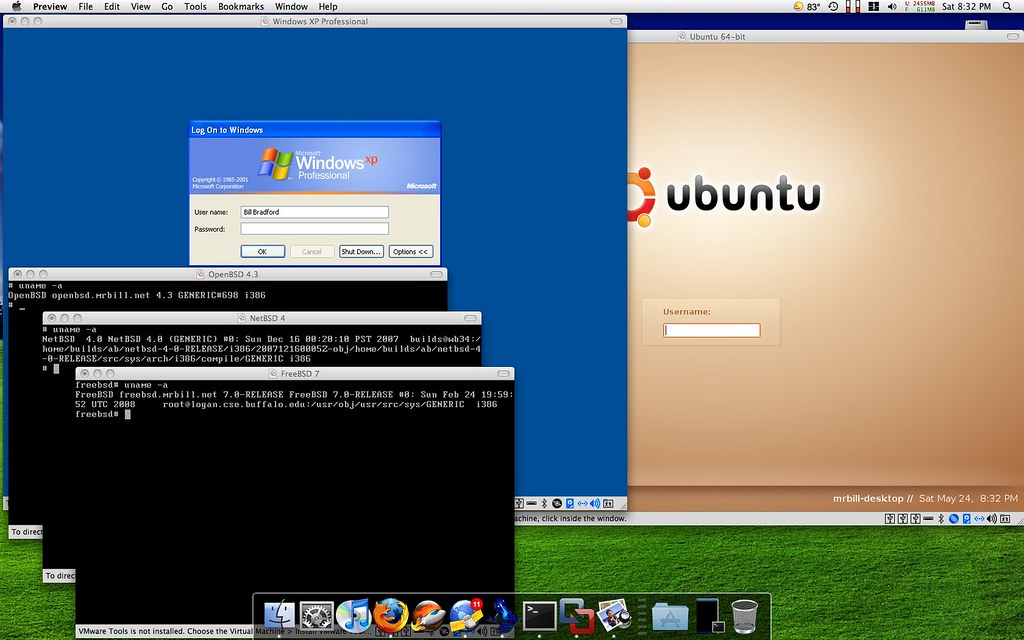Click the VMware Fusion Dock icon
Image resolution: width=1024 pixels, height=640 pixels.
[575, 614]
